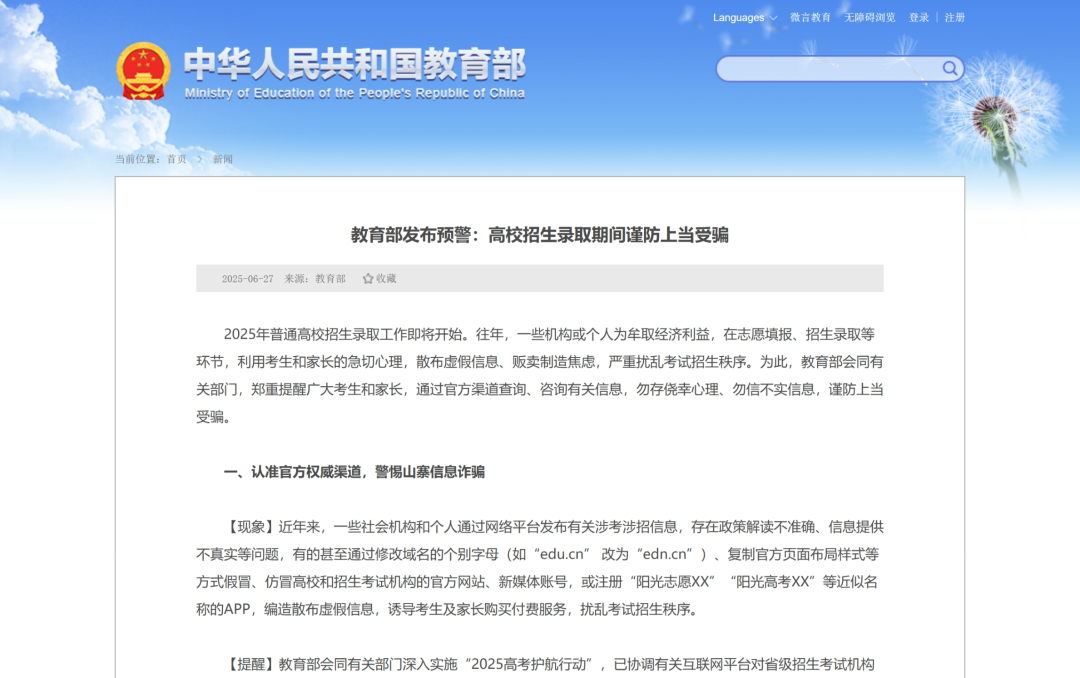Click the 登录 login link
This screenshot has height=678, width=1080.
coord(918,18)
